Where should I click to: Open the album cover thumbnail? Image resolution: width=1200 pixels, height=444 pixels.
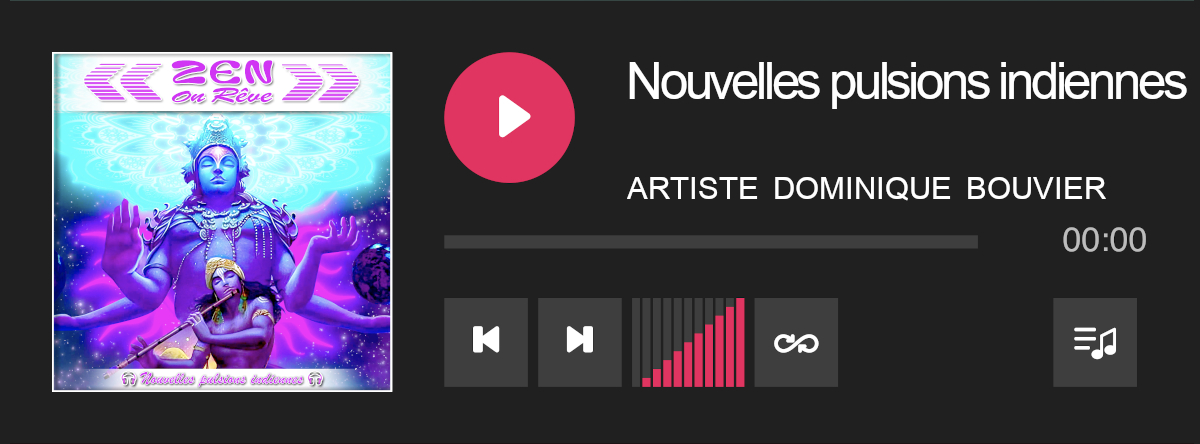point(222,222)
